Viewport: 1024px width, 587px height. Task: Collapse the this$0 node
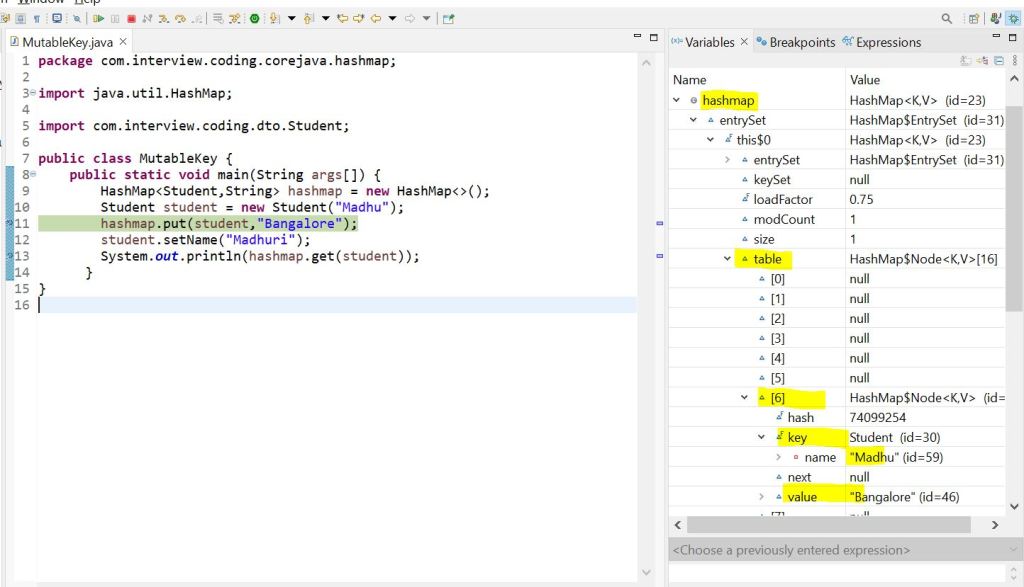711,140
